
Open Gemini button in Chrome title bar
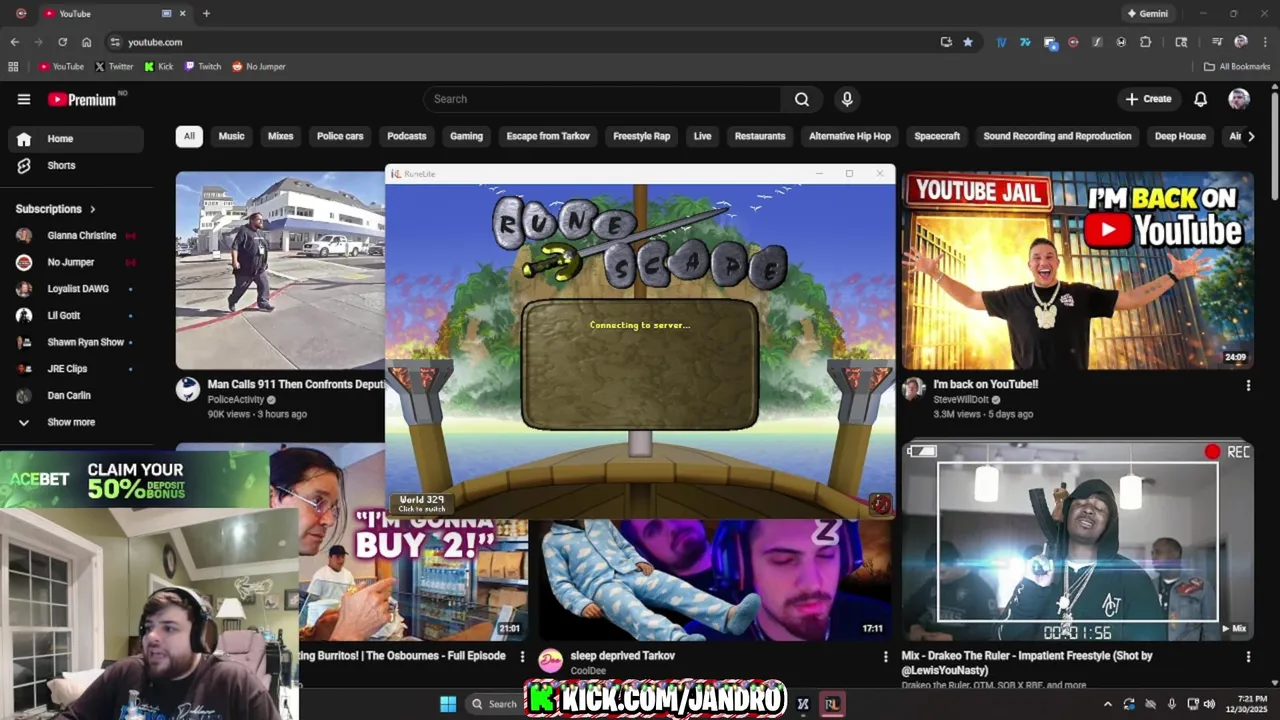coord(1148,14)
